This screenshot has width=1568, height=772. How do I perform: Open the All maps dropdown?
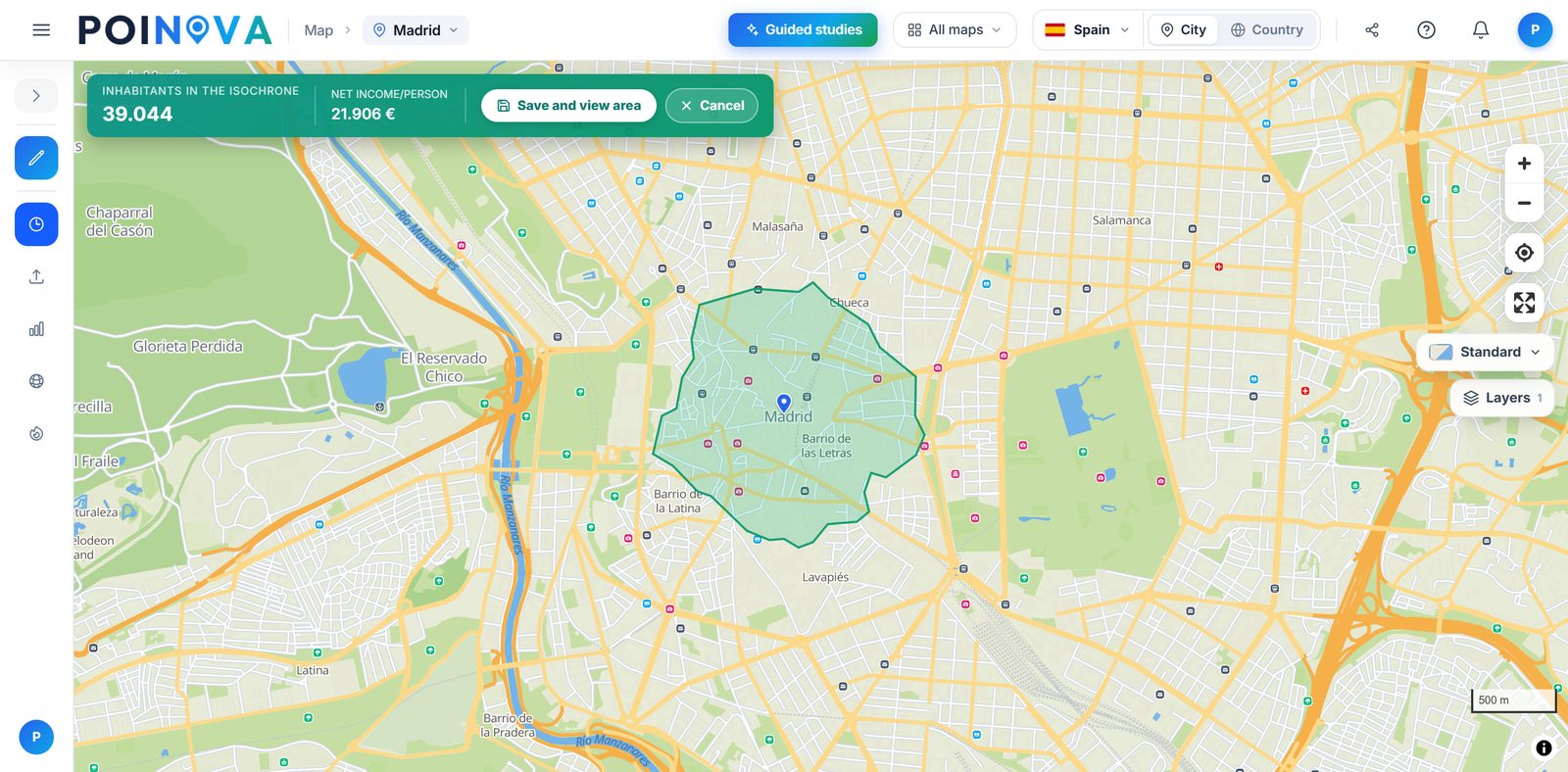955,30
